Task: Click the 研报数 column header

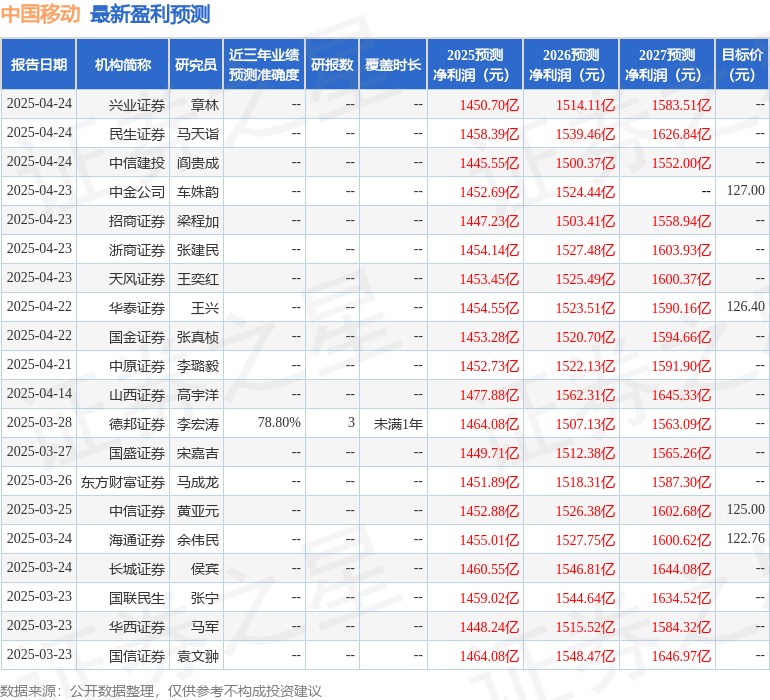Action: [x=332, y=65]
